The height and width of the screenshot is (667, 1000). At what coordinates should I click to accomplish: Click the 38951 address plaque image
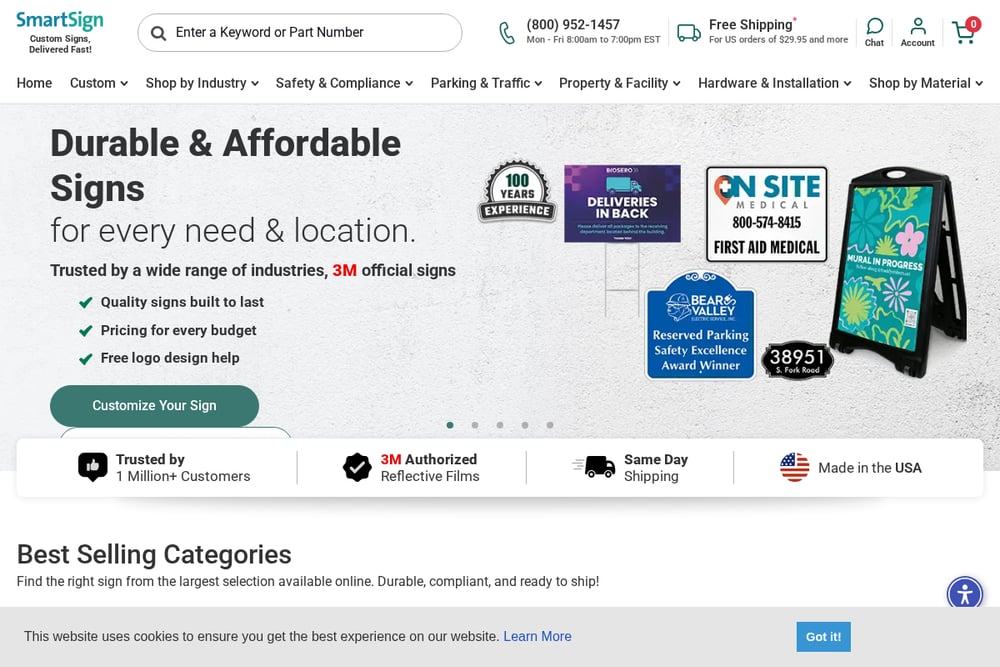click(x=797, y=361)
